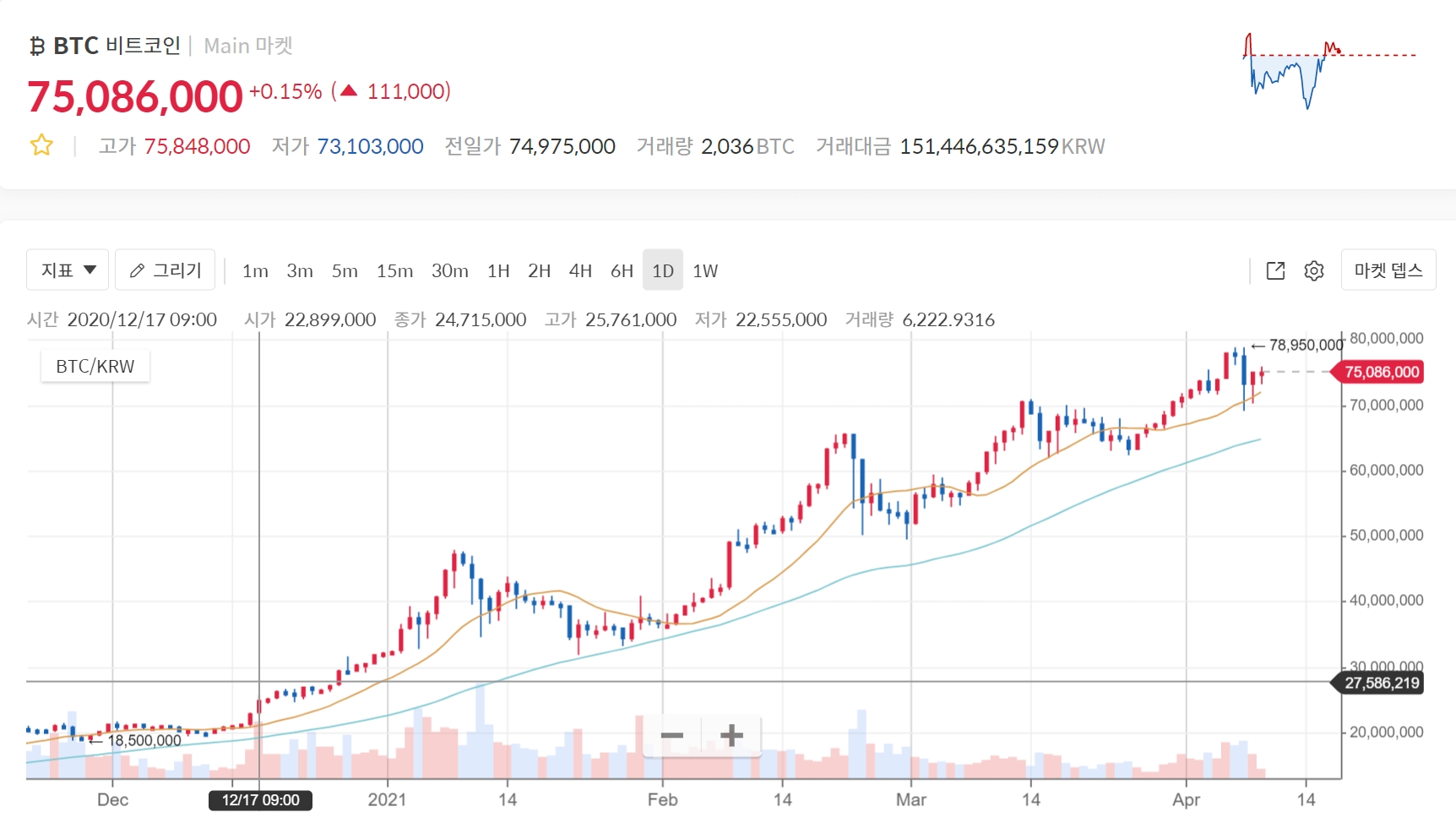Screen dimensions: 1456x818
Task: Select the 5m timeframe
Action: point(345,270)
